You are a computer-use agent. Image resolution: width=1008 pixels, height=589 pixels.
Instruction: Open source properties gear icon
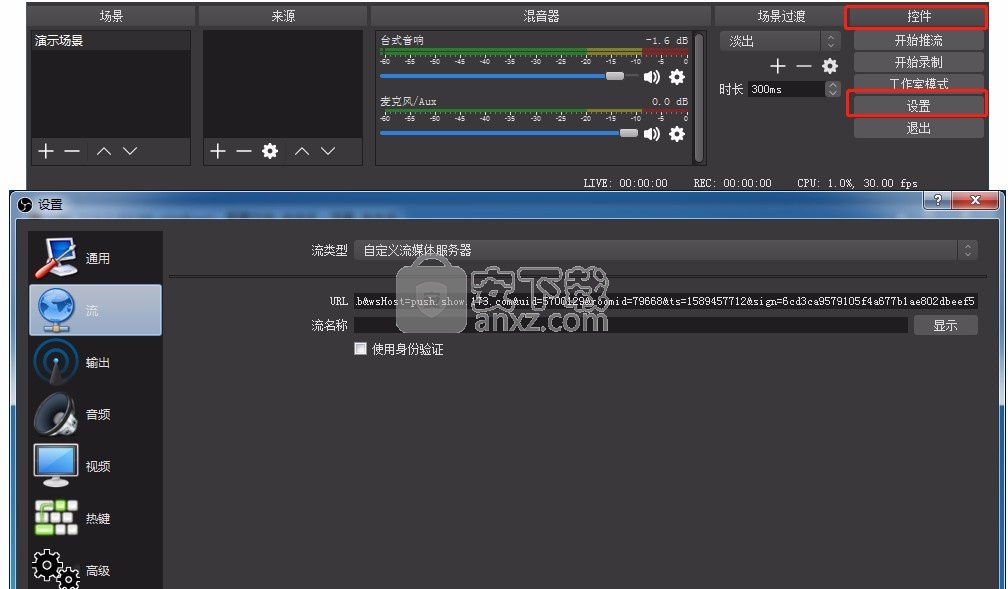(x=269, y=151)
